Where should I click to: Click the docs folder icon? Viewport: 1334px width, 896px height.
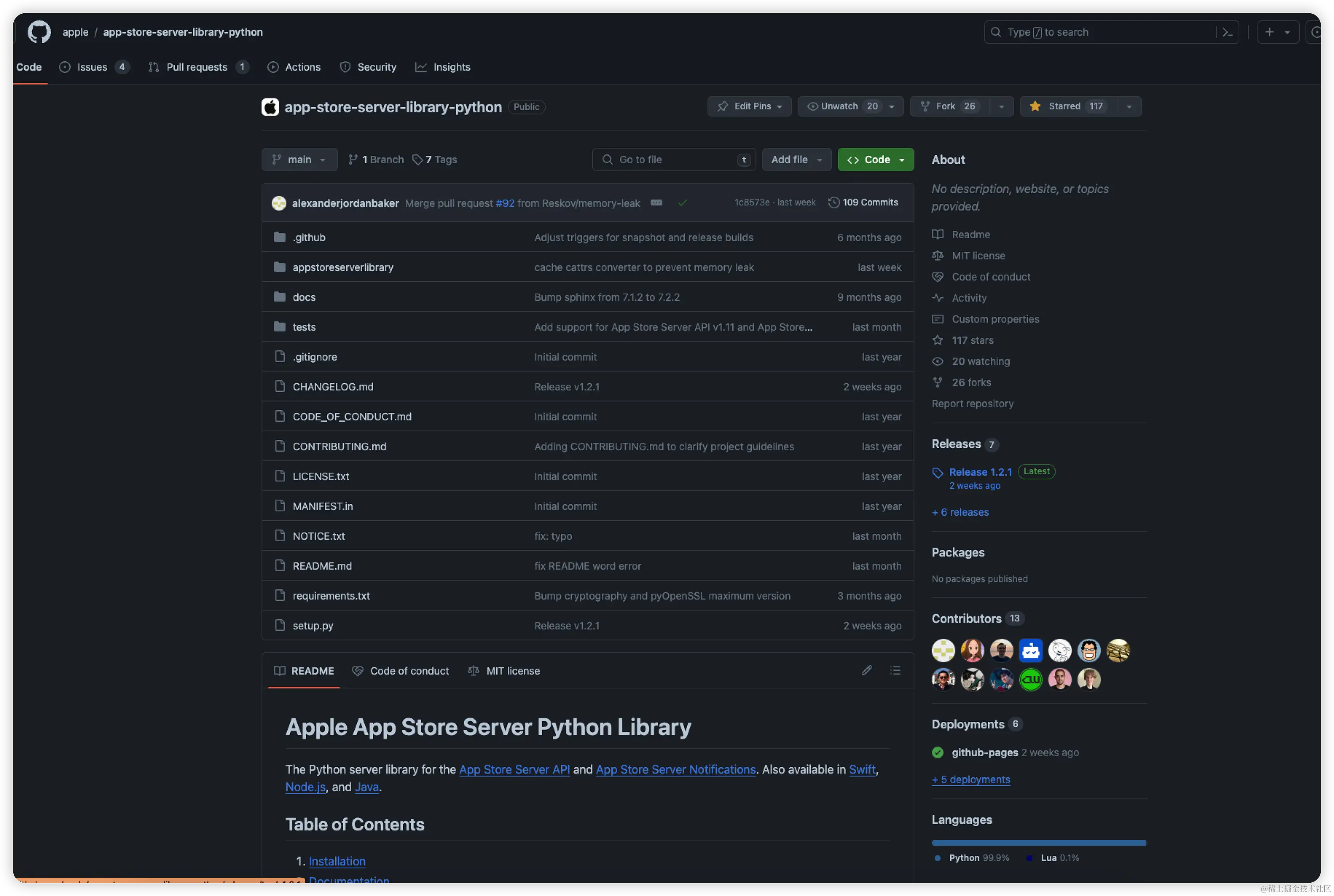[279, 296]
